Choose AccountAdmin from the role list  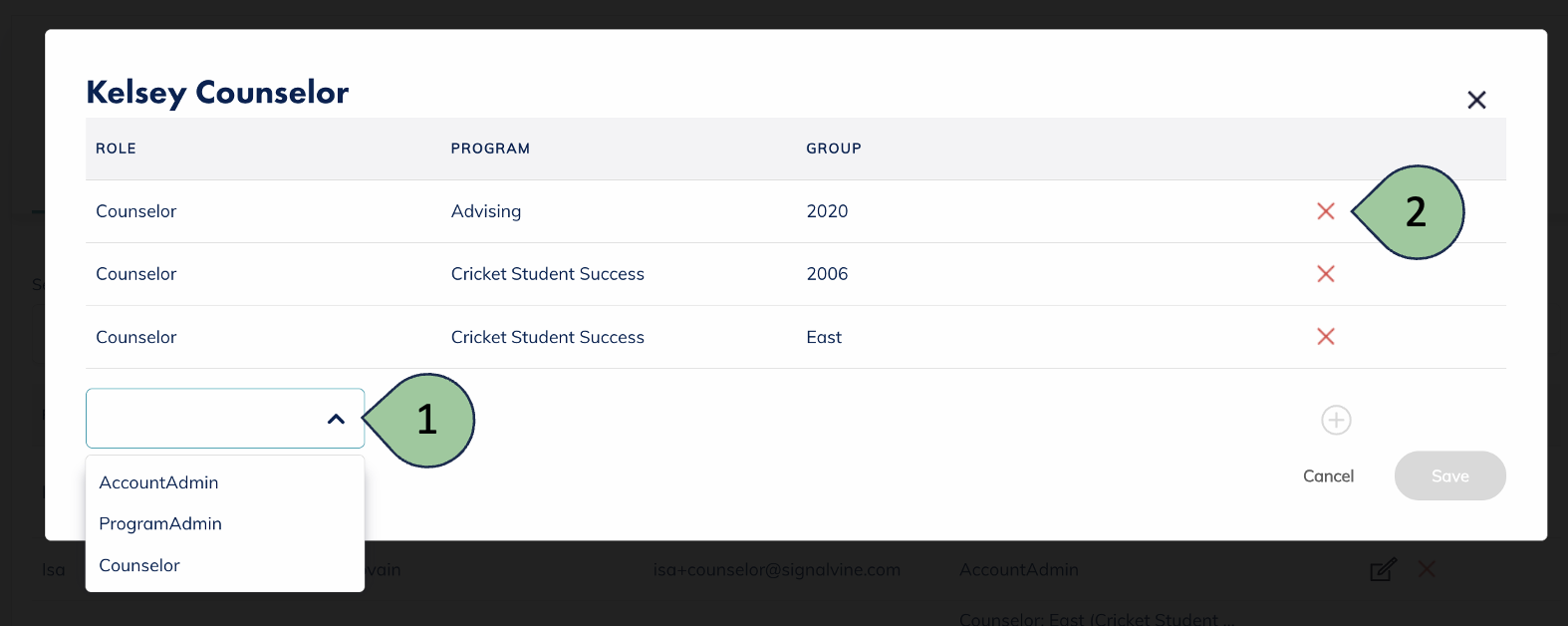coord(159,482)
